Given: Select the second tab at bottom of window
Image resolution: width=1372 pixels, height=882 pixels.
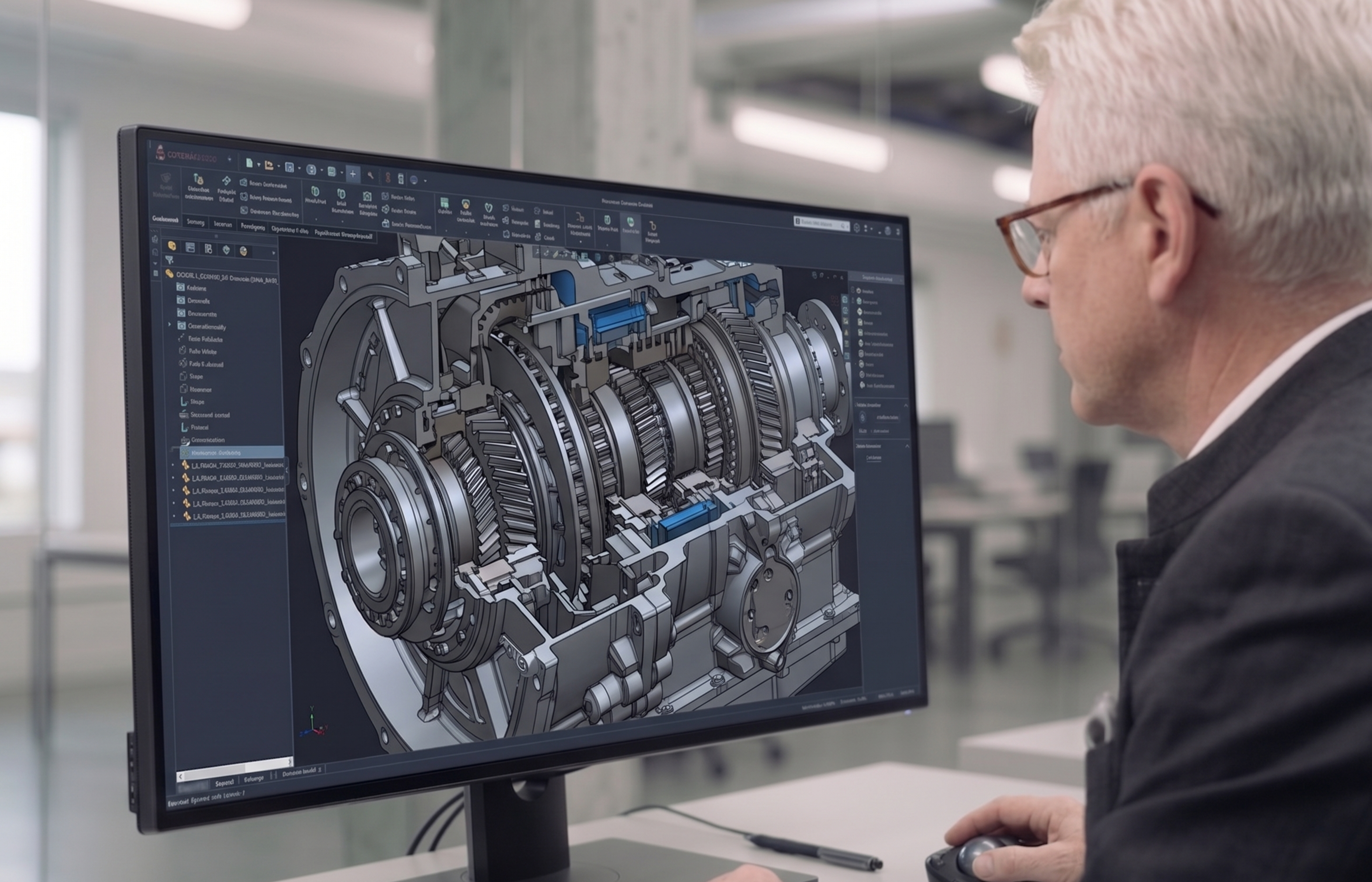Looking at the screenshot, I should [254, 779].
